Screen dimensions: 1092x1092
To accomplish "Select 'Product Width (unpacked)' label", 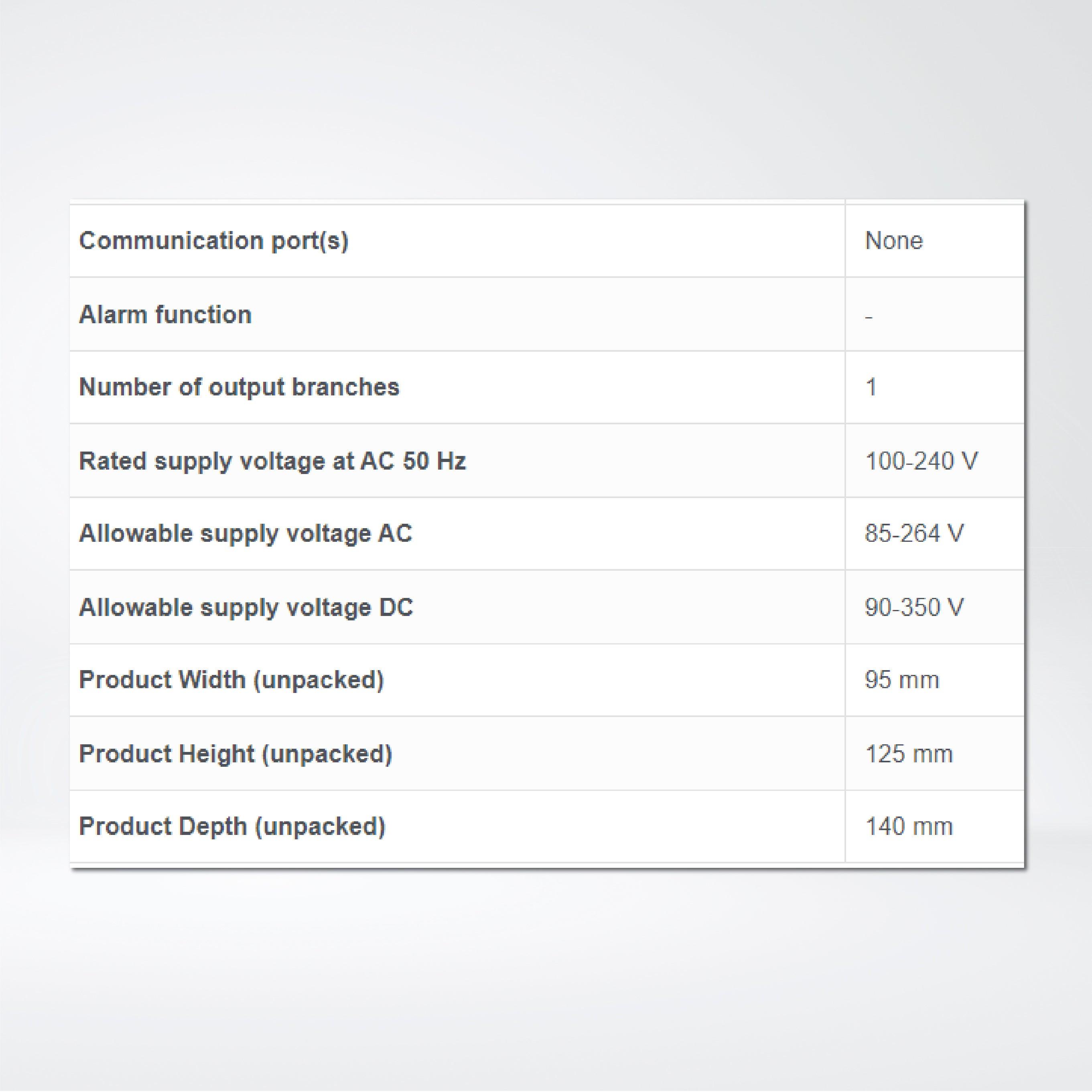I will pos(232,681).
